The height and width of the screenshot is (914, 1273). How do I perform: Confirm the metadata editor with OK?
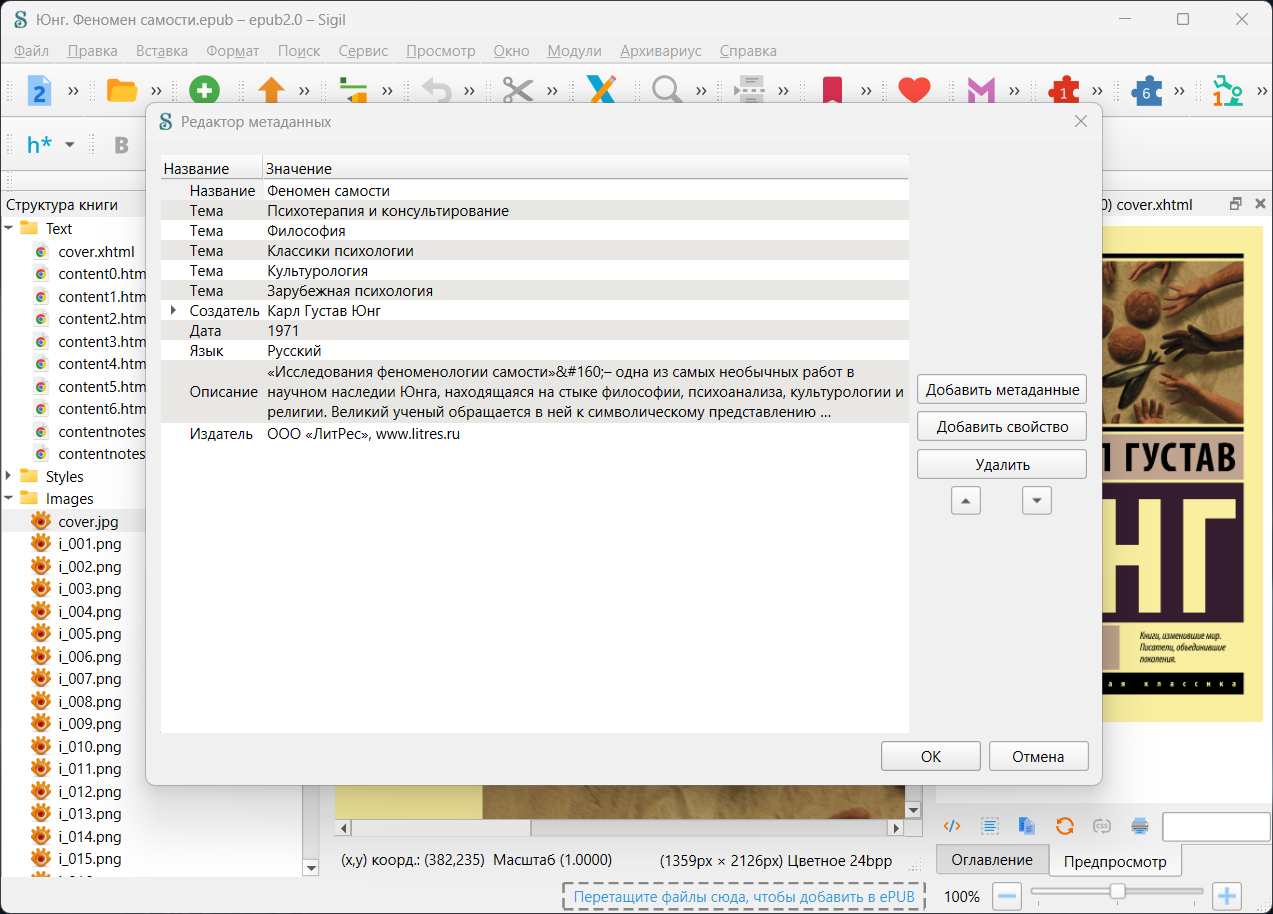931,756
